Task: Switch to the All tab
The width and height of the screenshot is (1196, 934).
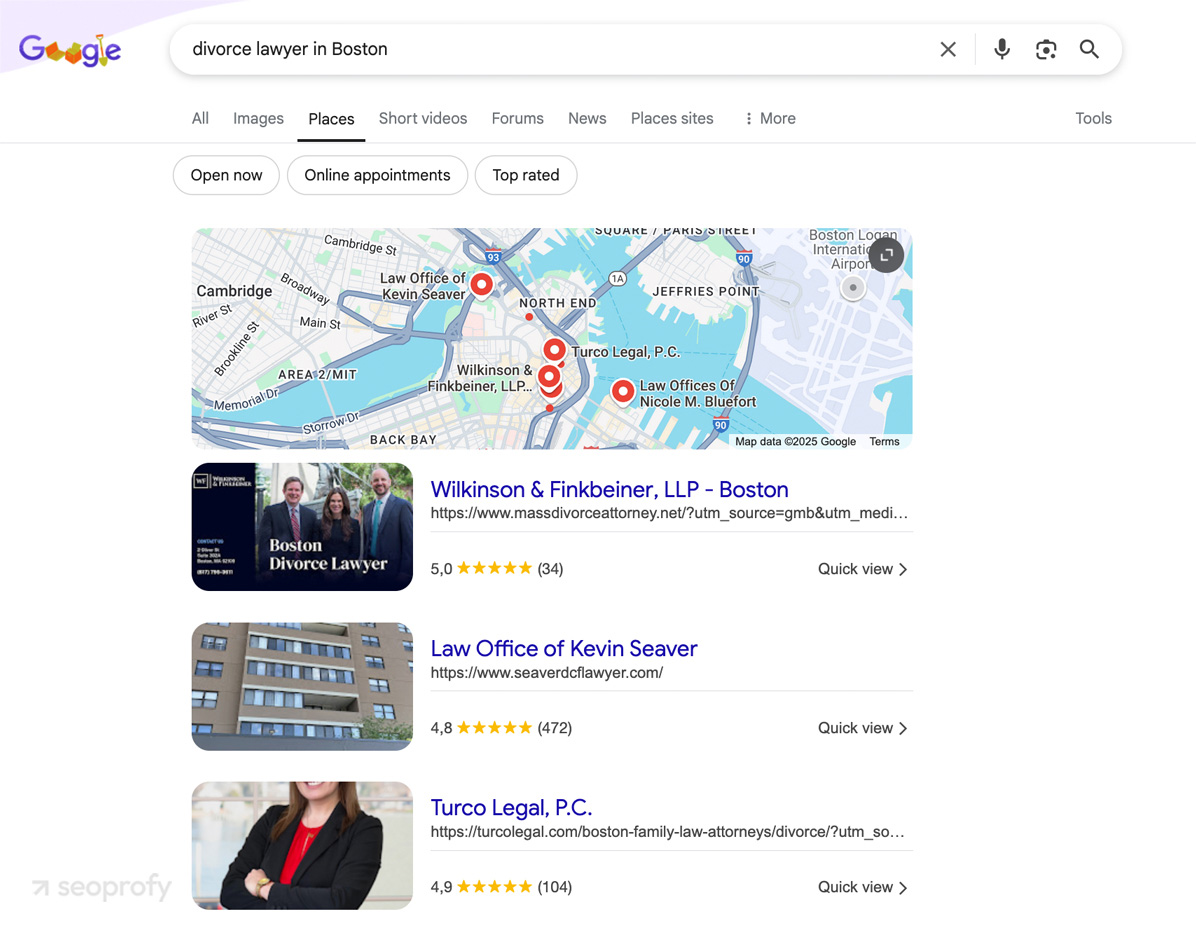Action: (x=200, y=118)
